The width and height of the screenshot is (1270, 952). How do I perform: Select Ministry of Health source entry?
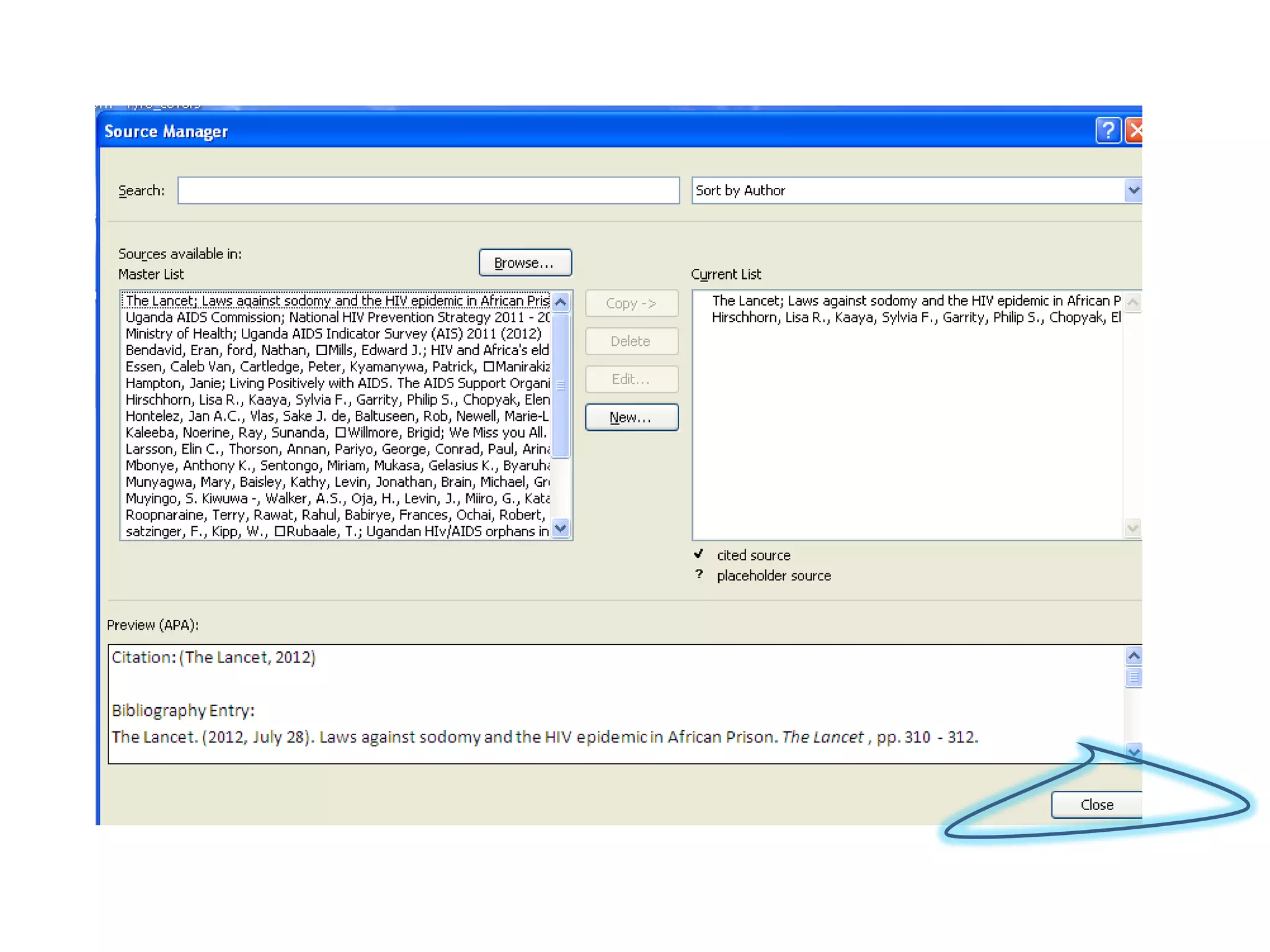pyautogui.click(x=333, y=334)
